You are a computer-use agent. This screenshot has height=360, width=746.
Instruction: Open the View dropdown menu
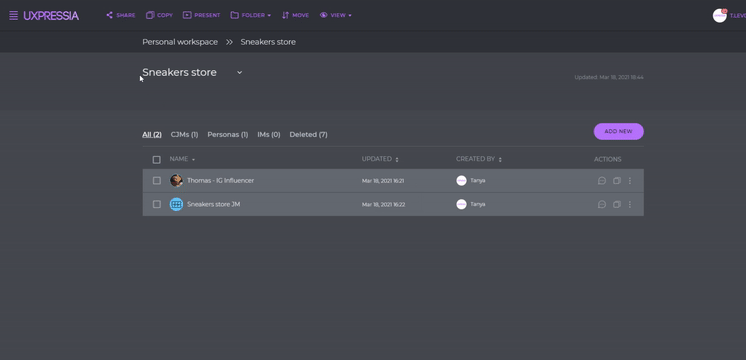[336, 15]
